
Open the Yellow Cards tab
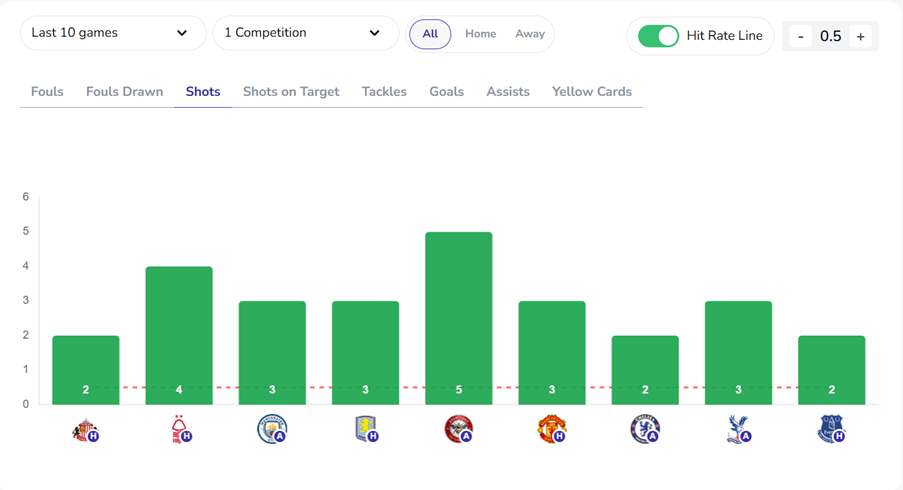coord(592,91)
